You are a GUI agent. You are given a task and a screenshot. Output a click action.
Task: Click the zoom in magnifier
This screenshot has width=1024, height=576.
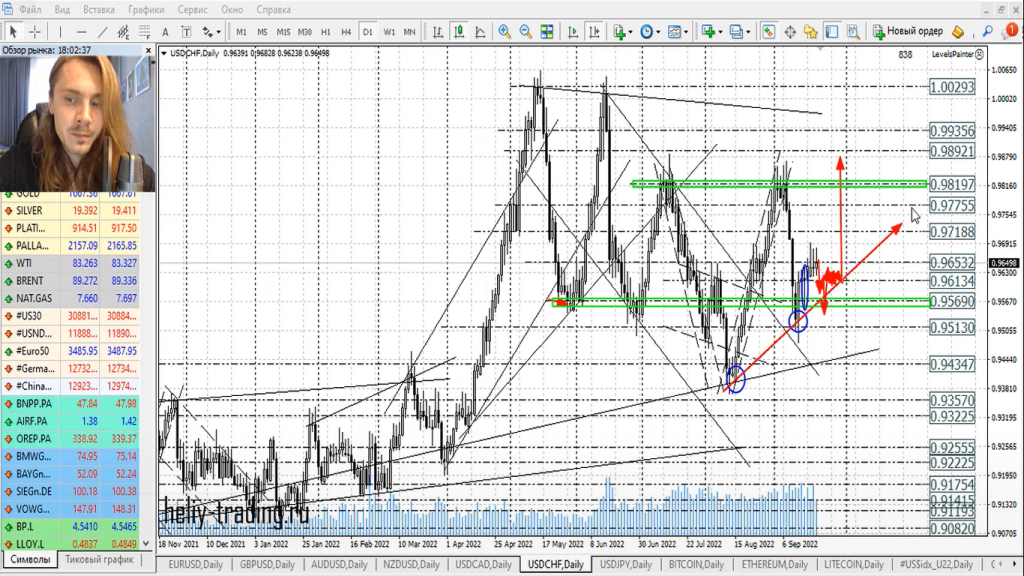505,31
